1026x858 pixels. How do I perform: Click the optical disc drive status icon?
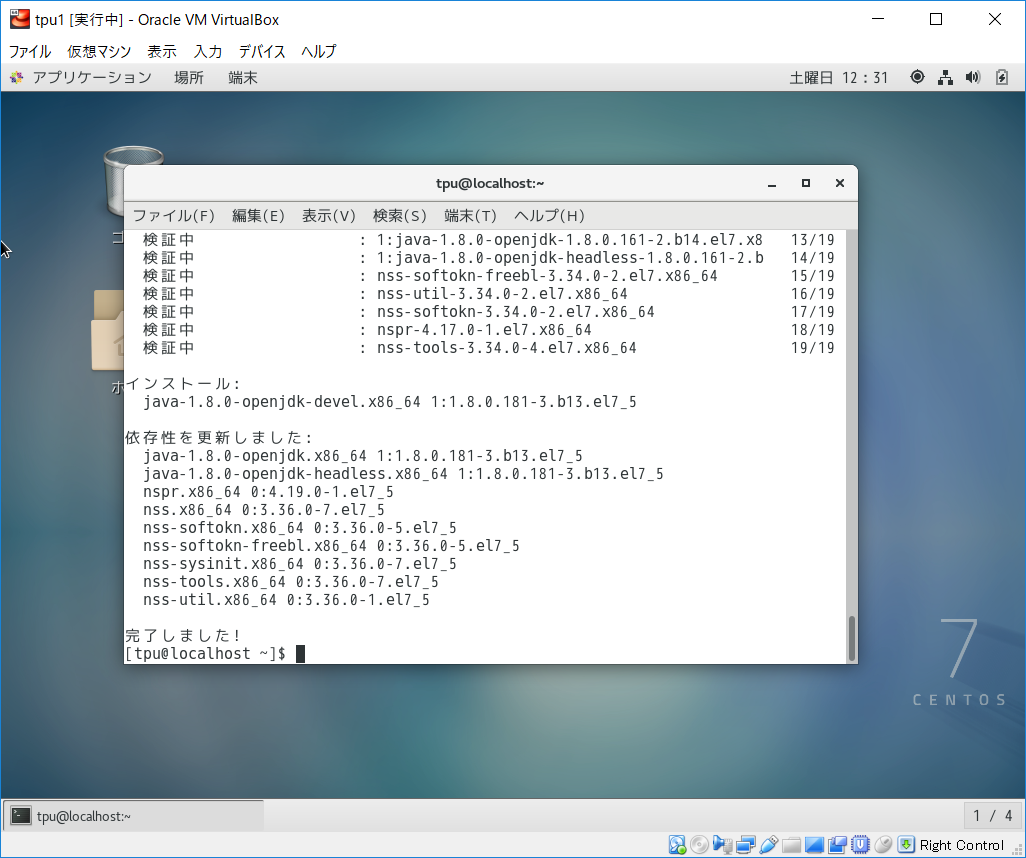pos(699,845)
